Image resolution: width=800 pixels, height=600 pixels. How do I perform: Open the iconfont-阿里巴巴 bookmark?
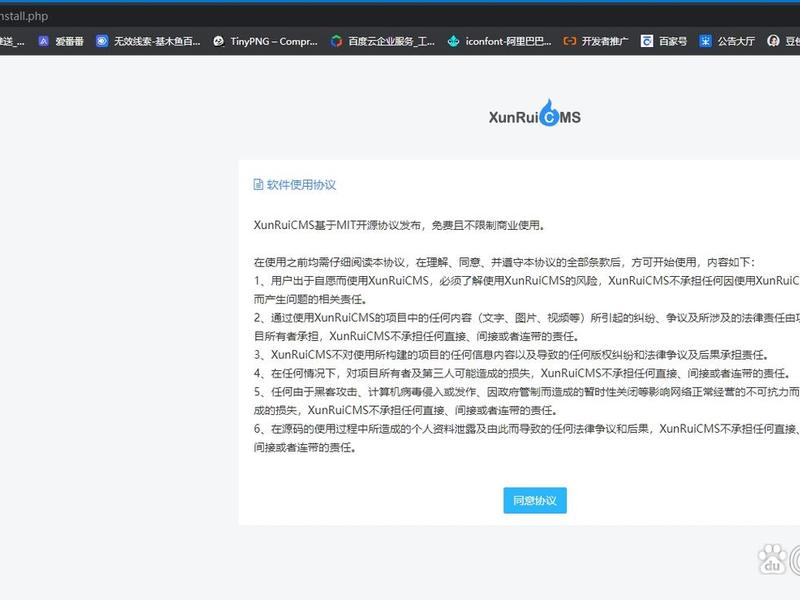coord(499,41)
